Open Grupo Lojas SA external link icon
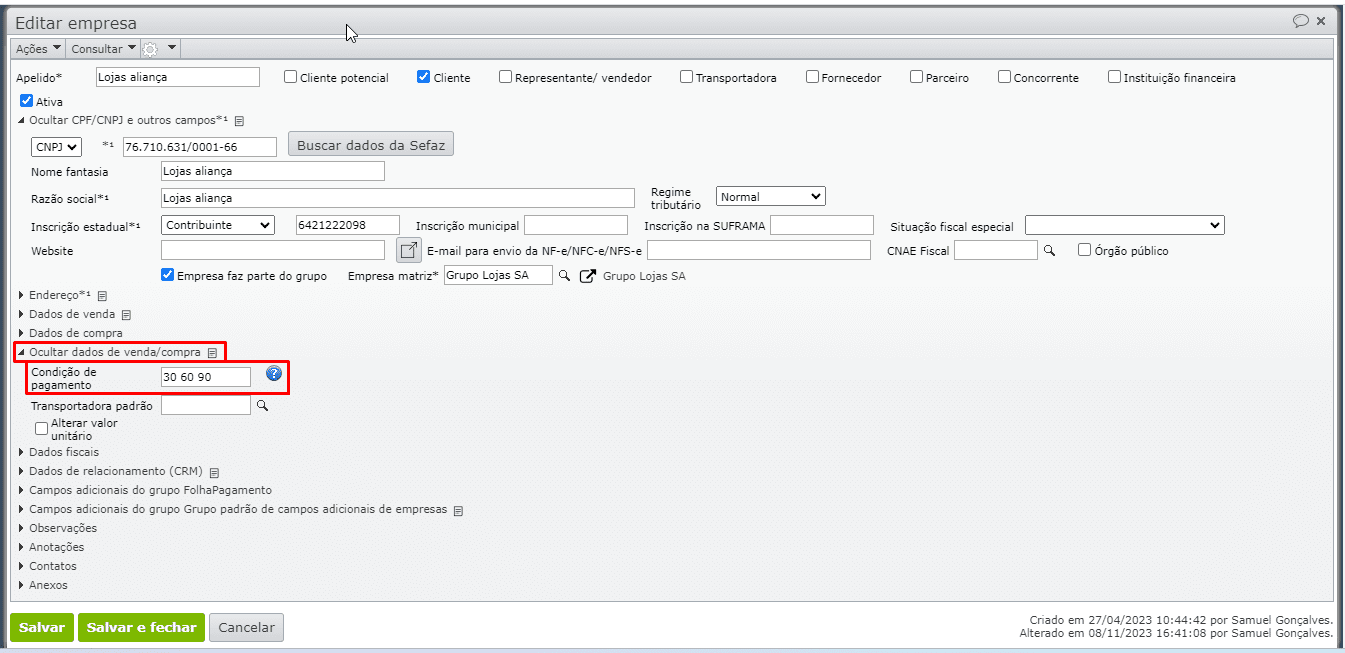This screenshot has width=1345, height=653. (x=588, y=276)
